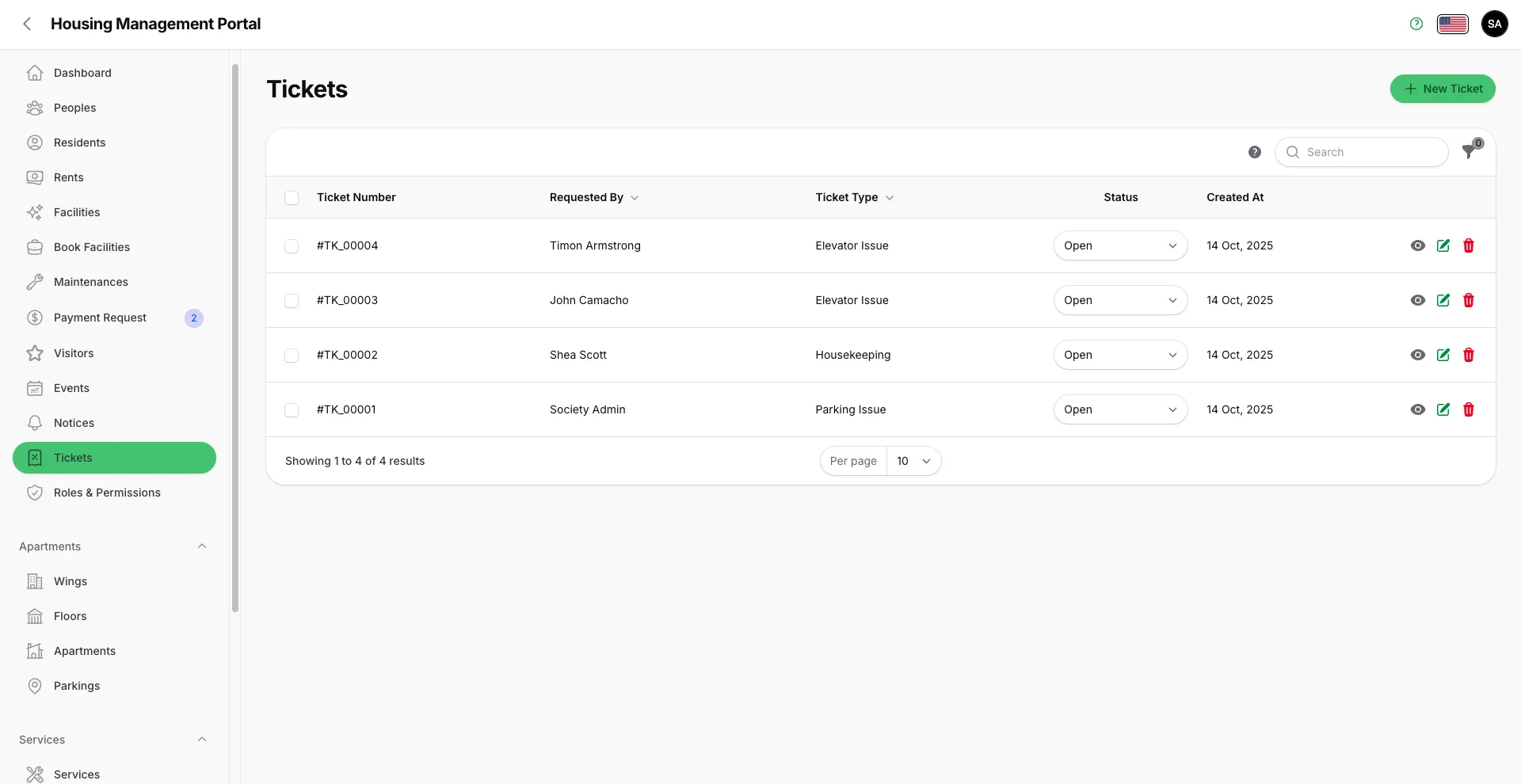Click the US flag language icon
The width and height of the screenshot is (1521, 784).
pos(1452,25)
